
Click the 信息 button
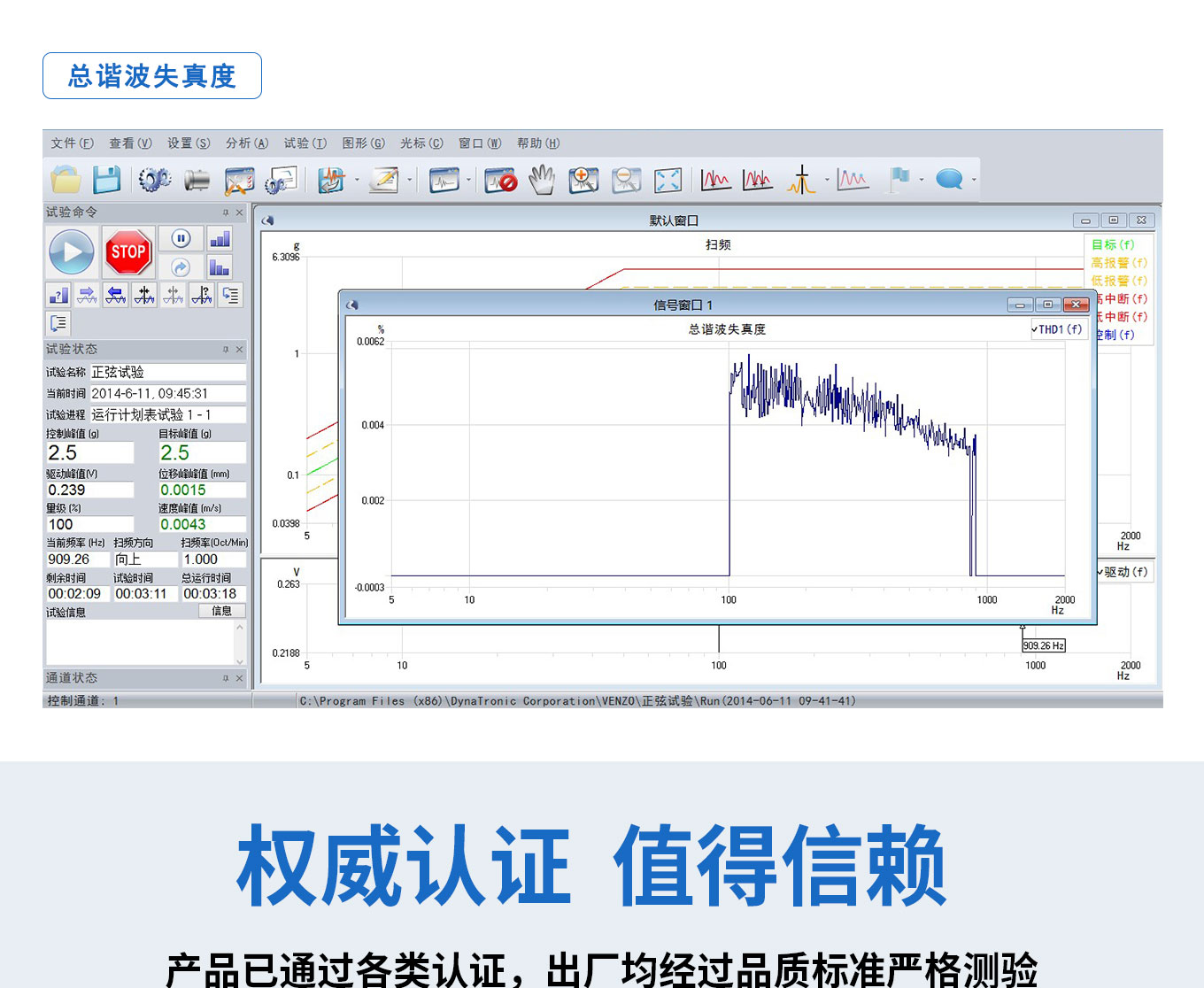coord(221,611)
